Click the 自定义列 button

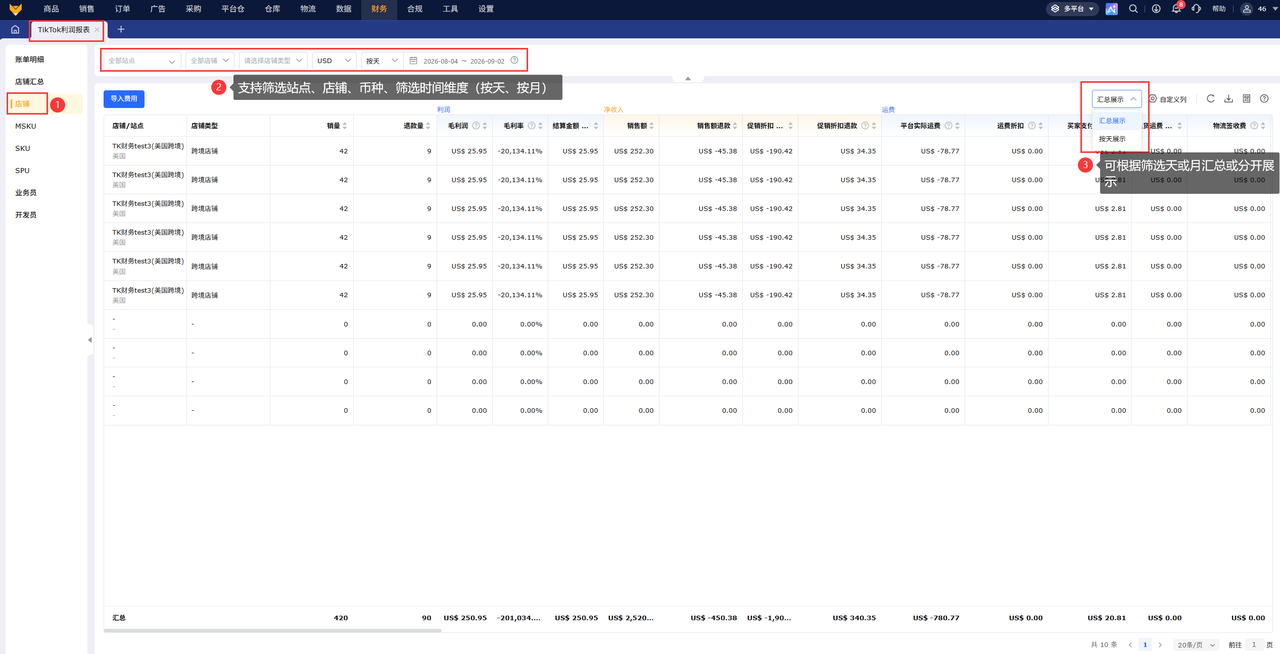(x=1168, y=99)
